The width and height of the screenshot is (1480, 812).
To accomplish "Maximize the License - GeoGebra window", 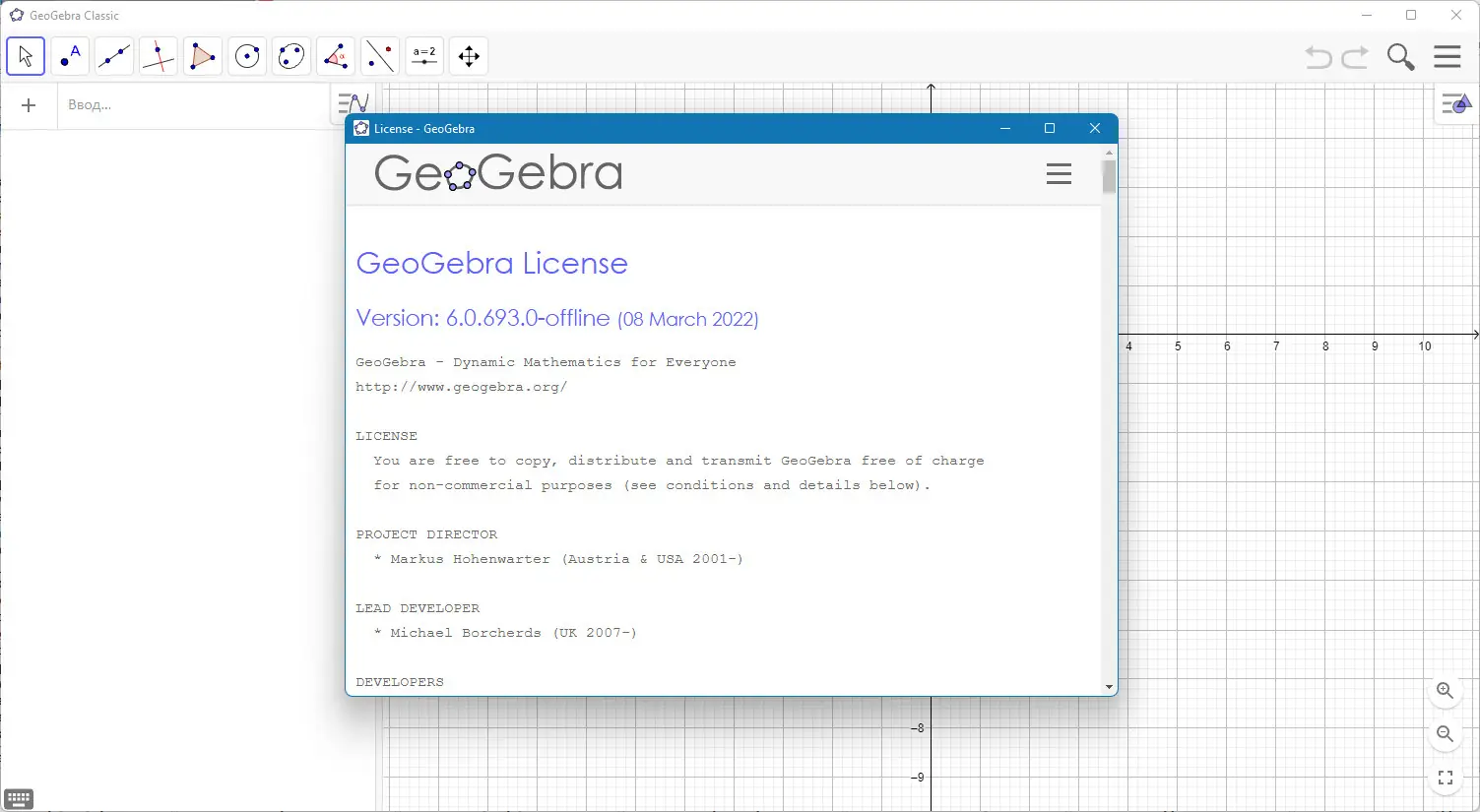I will 1050,128.
